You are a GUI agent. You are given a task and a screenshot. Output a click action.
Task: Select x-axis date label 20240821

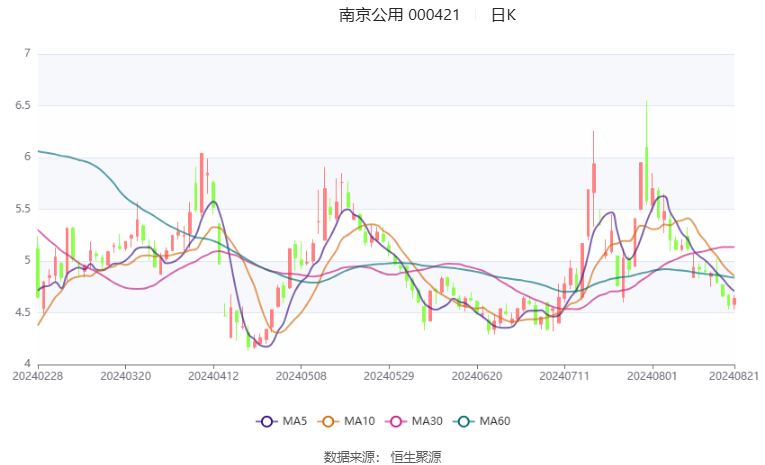click(x=734, y=376)
